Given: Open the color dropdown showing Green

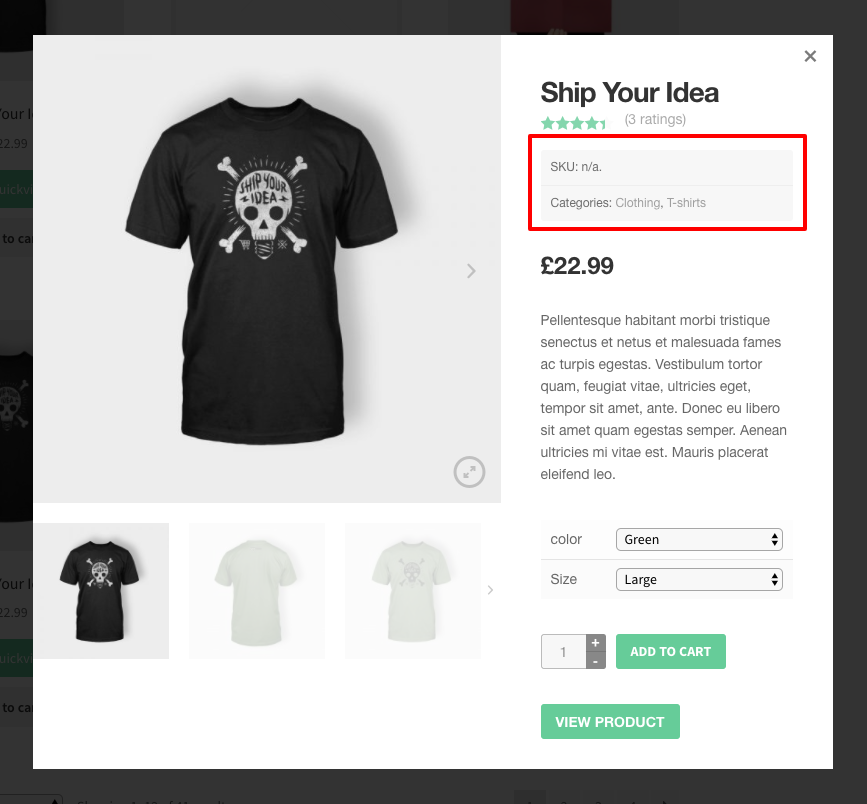Looking at the screenshot, I should pyautogui.click(x=698, y=539).
